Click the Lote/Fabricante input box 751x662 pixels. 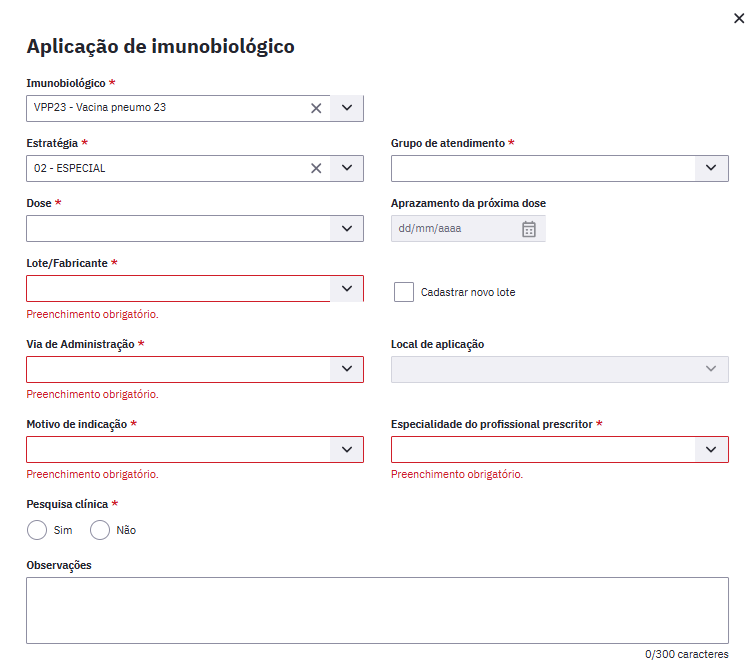pos(178,289)
